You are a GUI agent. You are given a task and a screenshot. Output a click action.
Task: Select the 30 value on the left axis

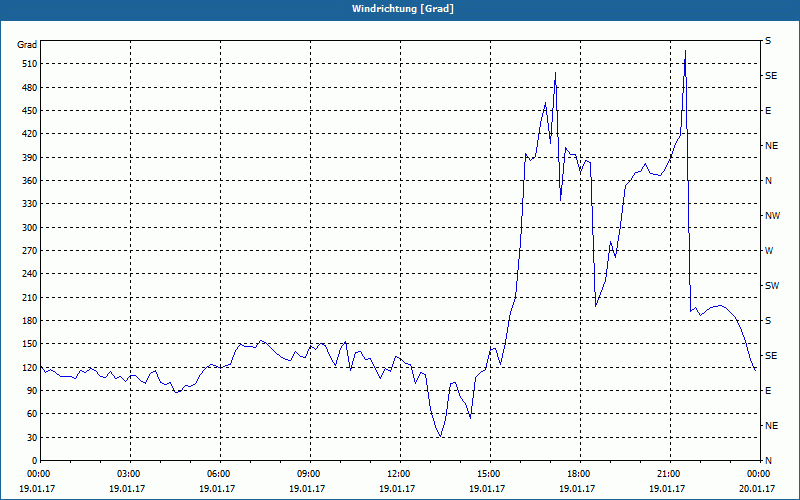coord(32,438)
